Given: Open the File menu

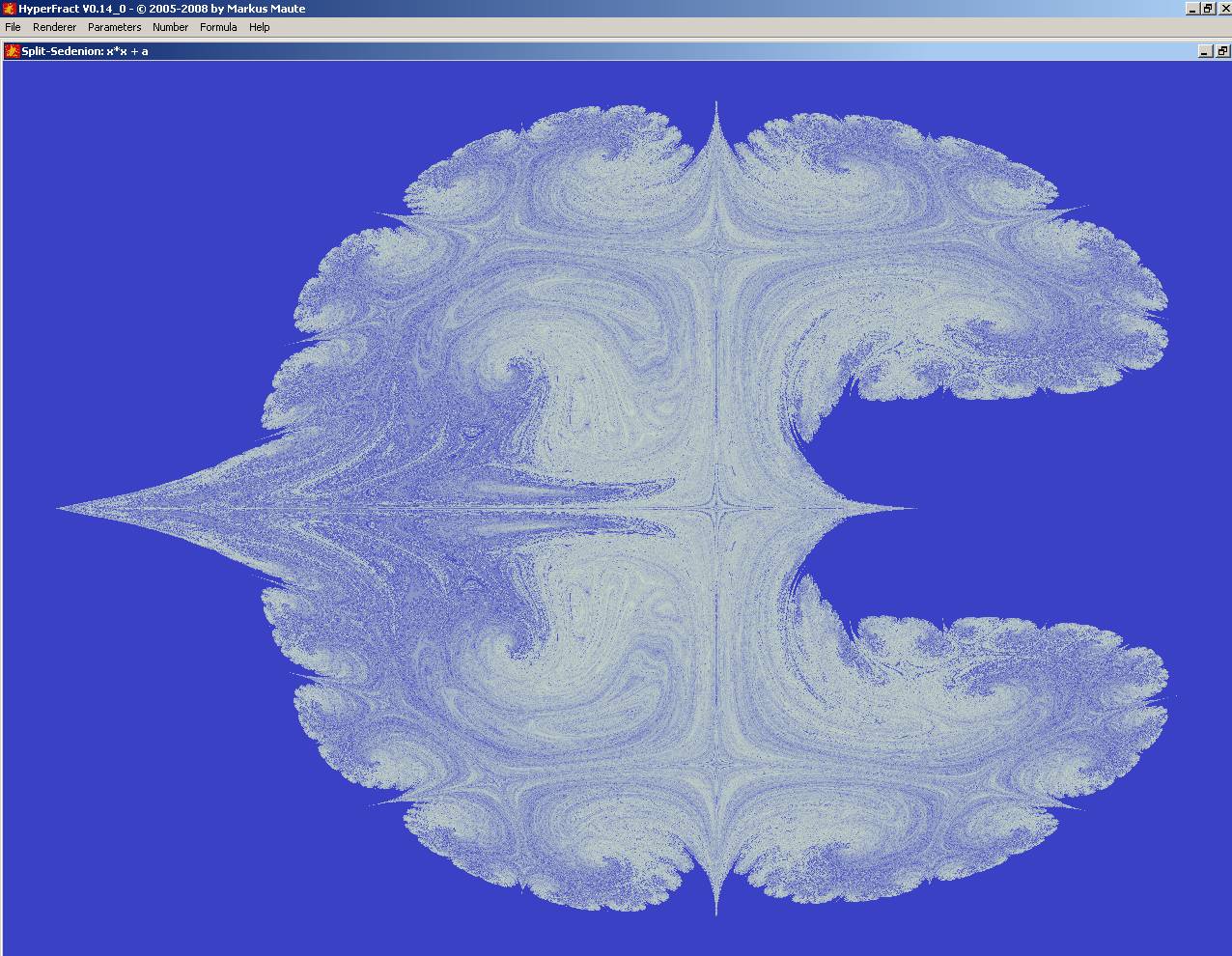Looking at the screenshot, I should (x=13, y=27).
